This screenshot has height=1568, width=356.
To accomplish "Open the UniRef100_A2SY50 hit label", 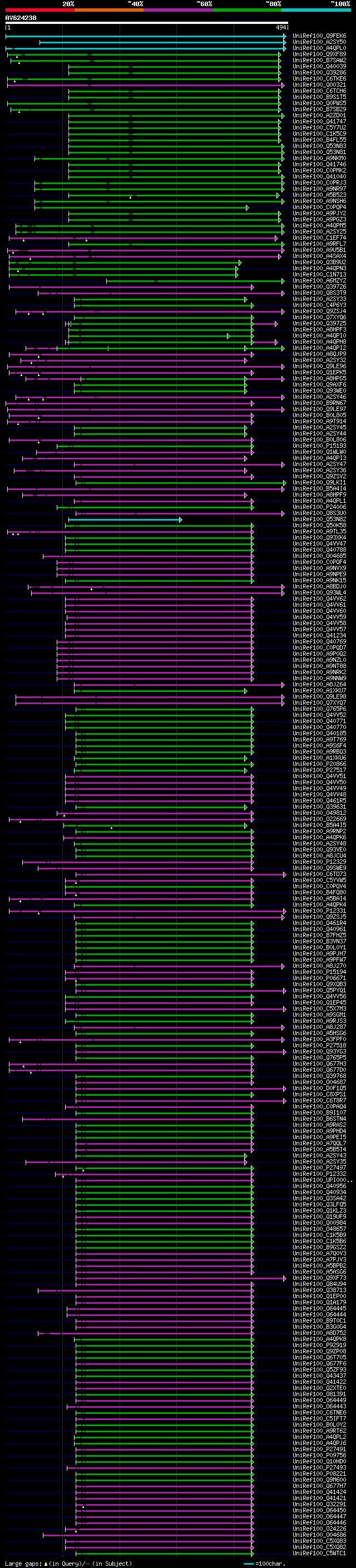I will tap(319, 42).
